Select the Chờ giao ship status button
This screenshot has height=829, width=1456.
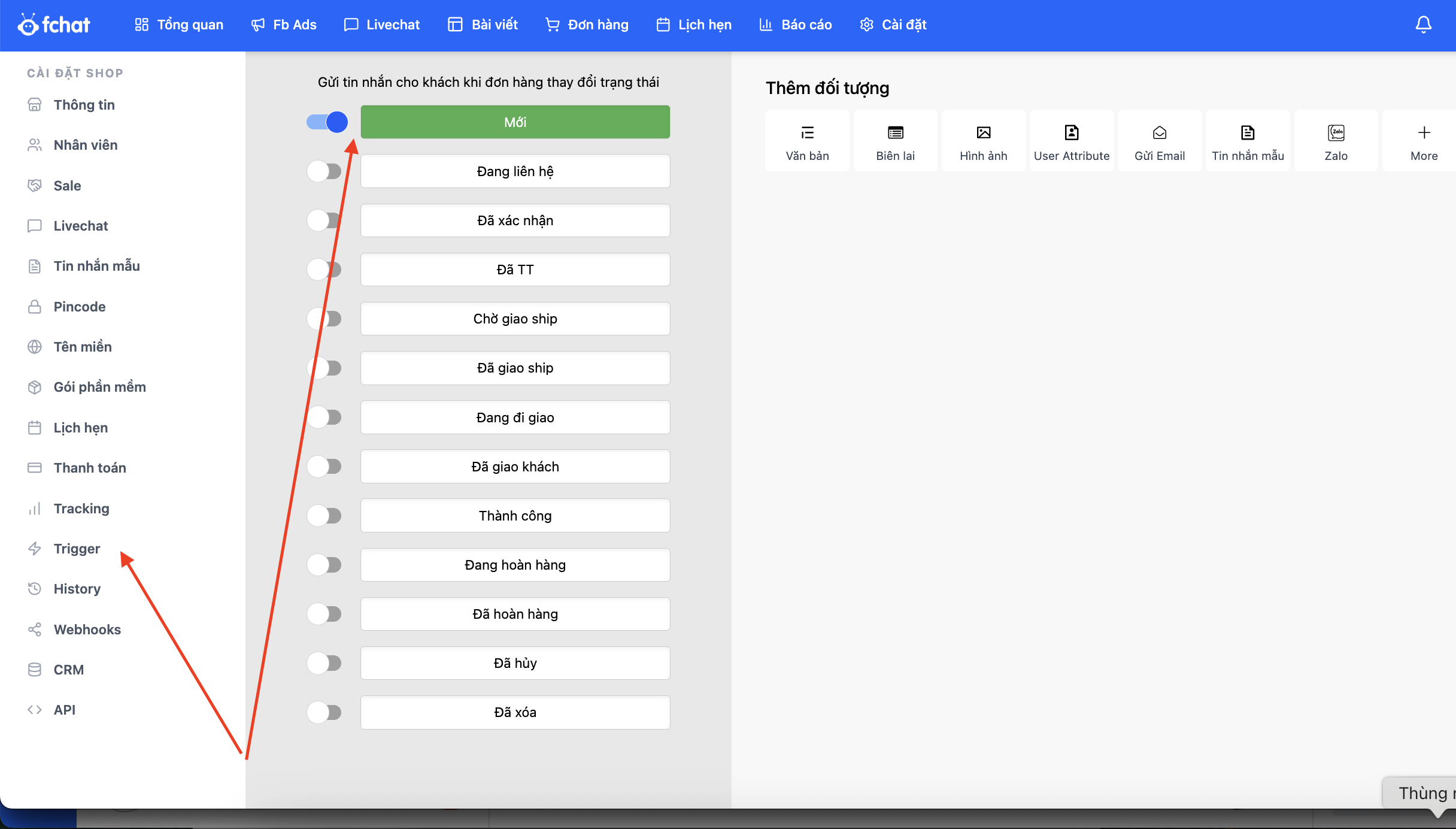515,319
